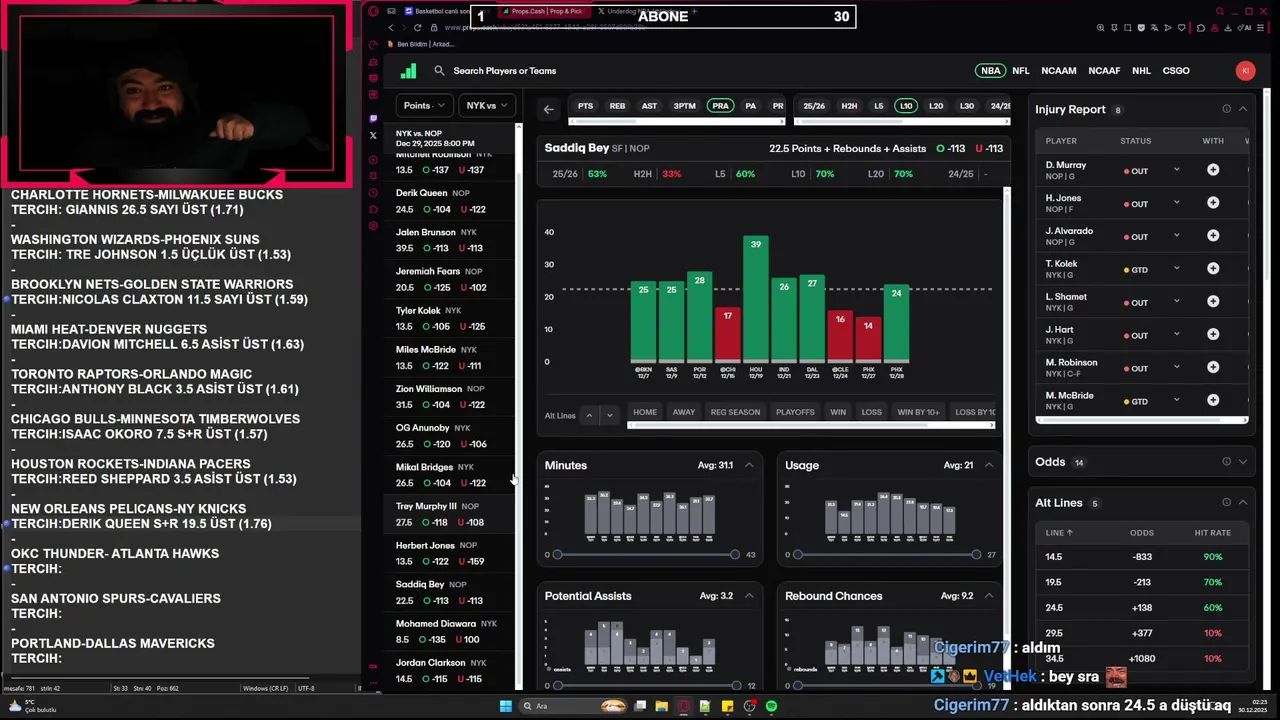Screen dimensions: 1280x720
Task: Add T. Kolek to the WITH filter
Action: [x=1213, y=269]
